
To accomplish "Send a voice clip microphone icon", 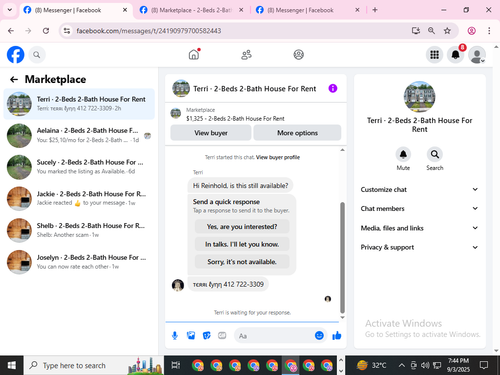I will tap(175, 336).
